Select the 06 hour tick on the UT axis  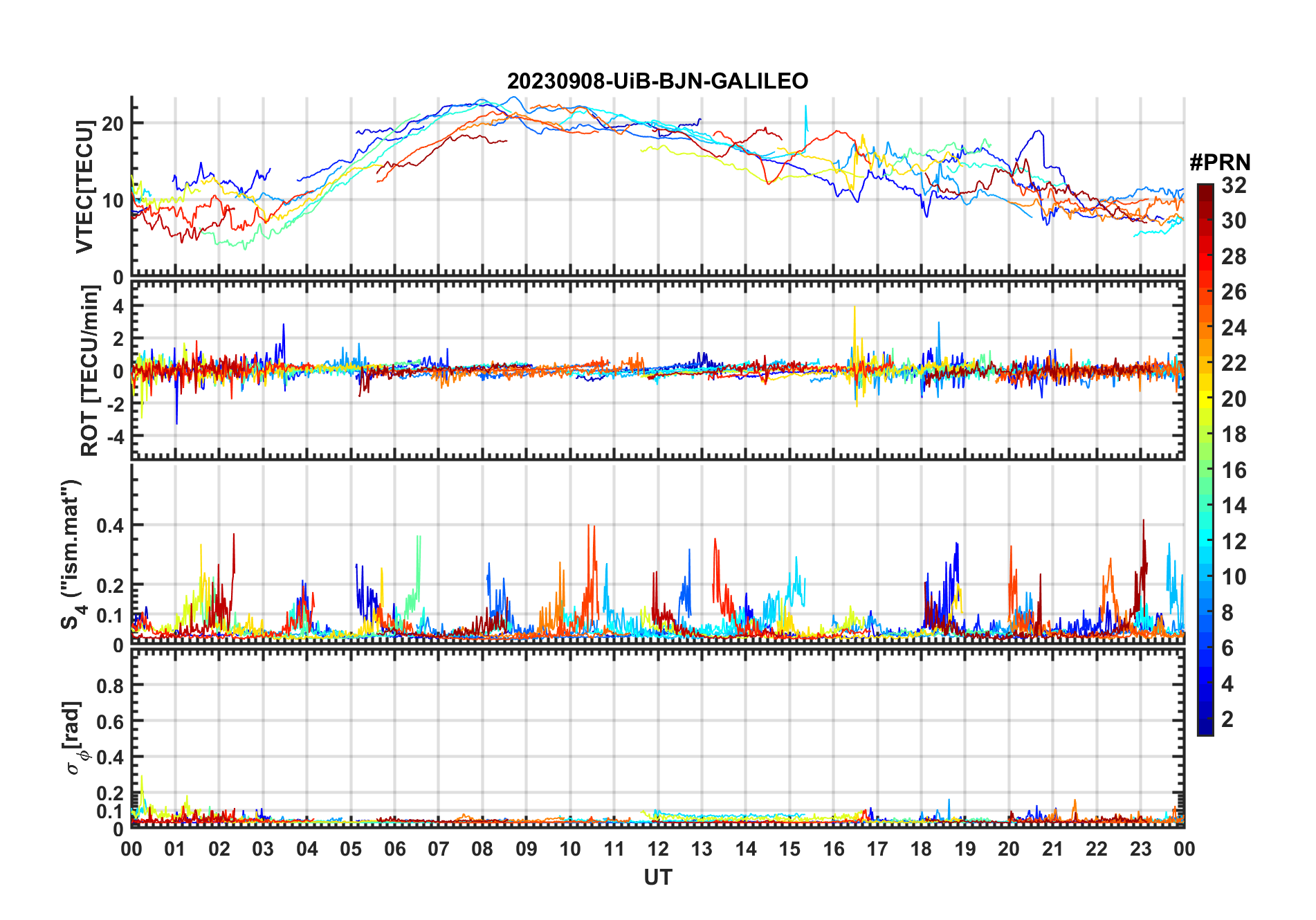[394, 849]
